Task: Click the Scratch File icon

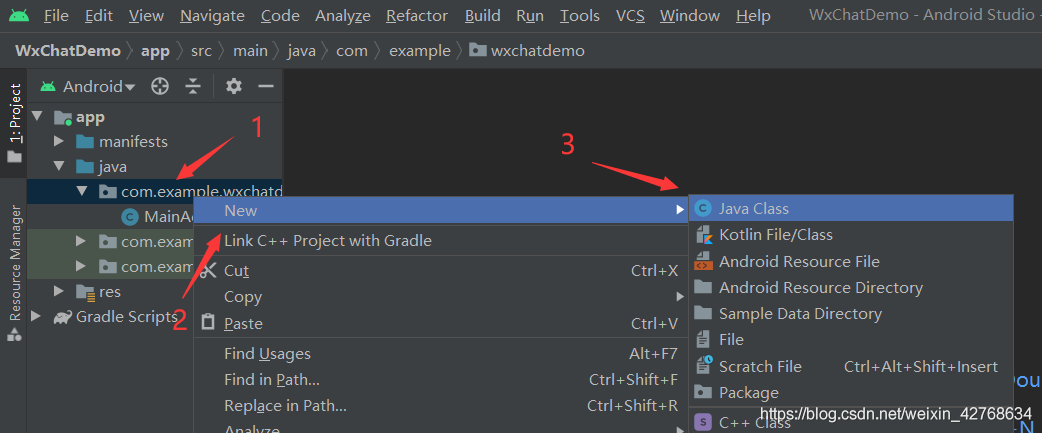Action: [703, 367]
